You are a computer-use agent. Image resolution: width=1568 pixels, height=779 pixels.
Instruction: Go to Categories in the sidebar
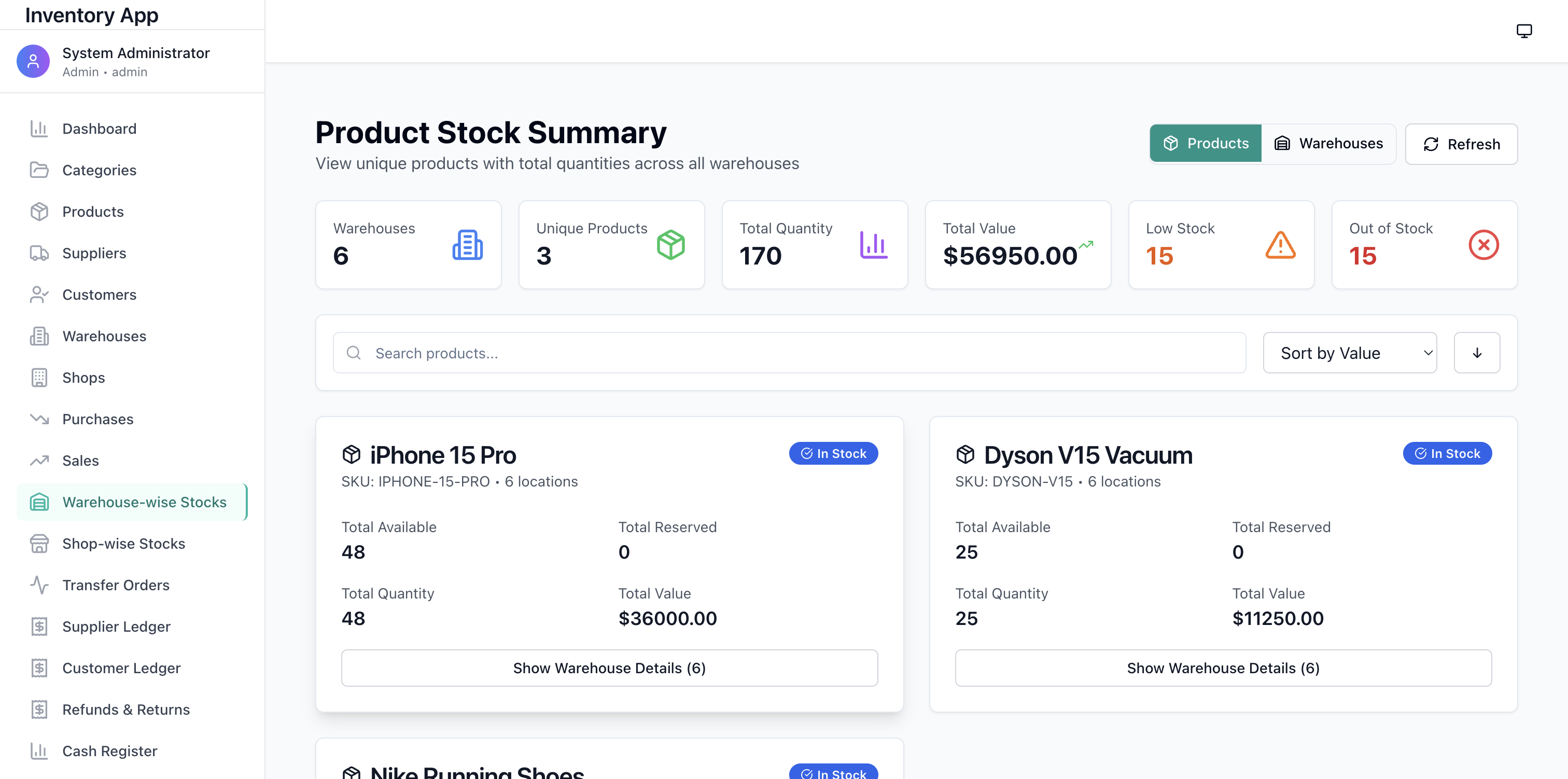pyautogui.click(x=132, y=170)
